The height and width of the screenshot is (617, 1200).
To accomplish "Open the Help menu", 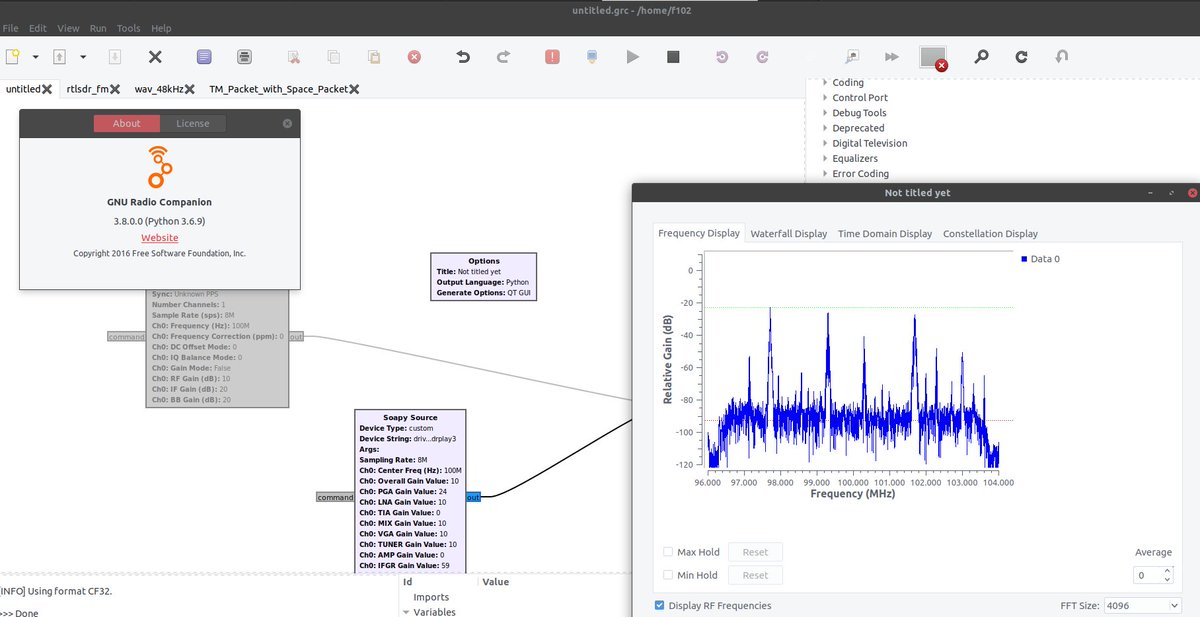I will point(161,28).
